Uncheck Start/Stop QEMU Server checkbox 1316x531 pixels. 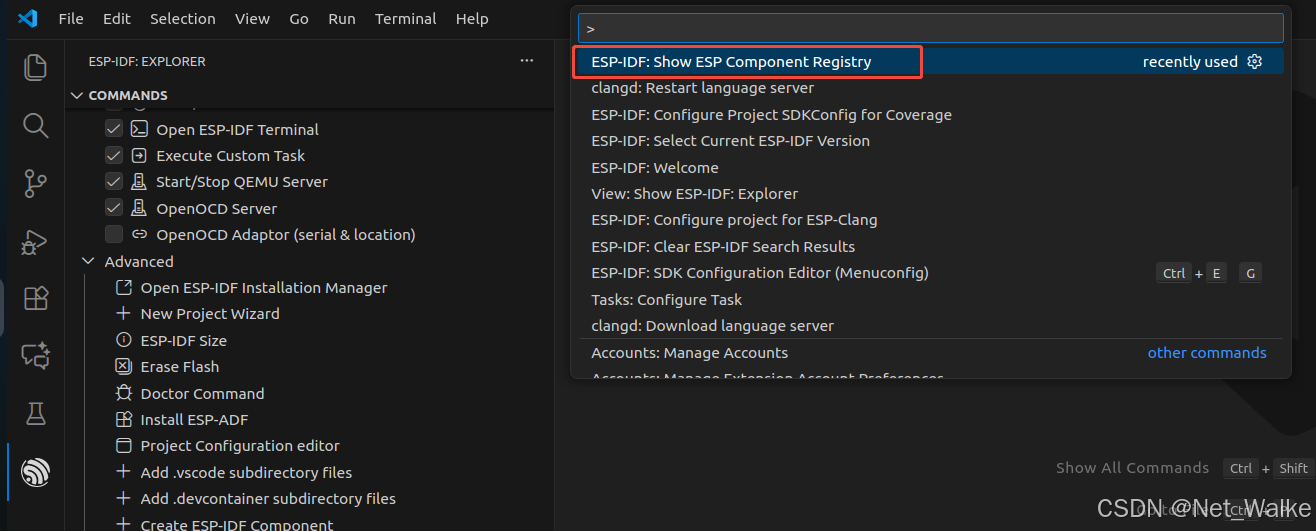tap(114, 182)
